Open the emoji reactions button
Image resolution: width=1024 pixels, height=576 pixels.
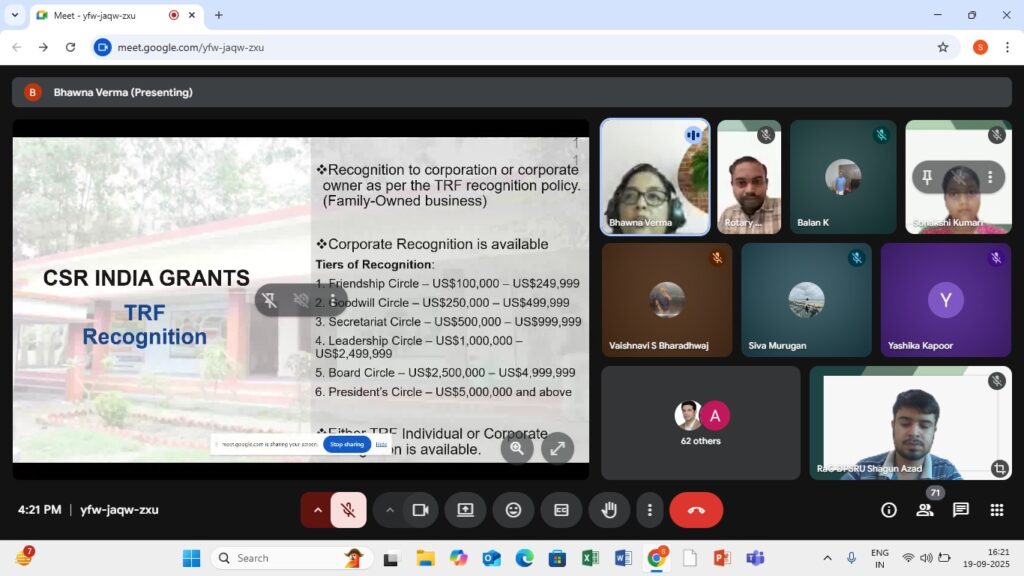[513, 510]
